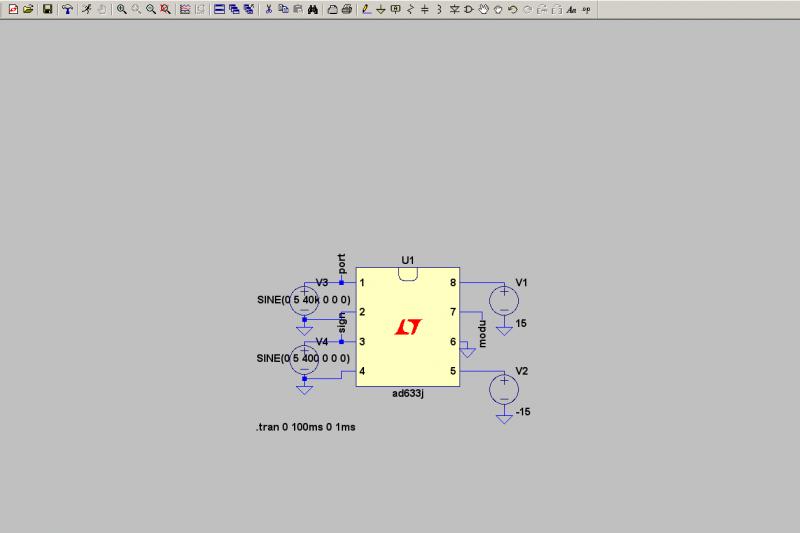Screen dimensions: 800x533
Task: Select voltage source V4 symbol
Action: tap(305, 360)
